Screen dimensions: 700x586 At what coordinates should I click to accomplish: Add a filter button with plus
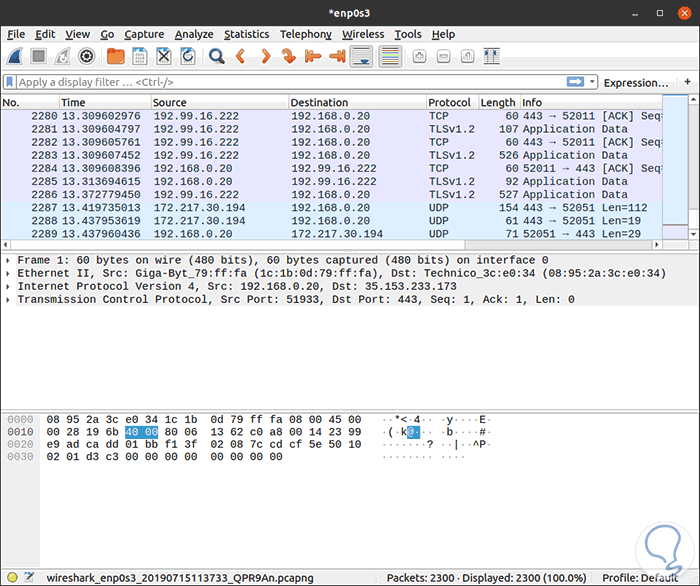pos(688,82)
